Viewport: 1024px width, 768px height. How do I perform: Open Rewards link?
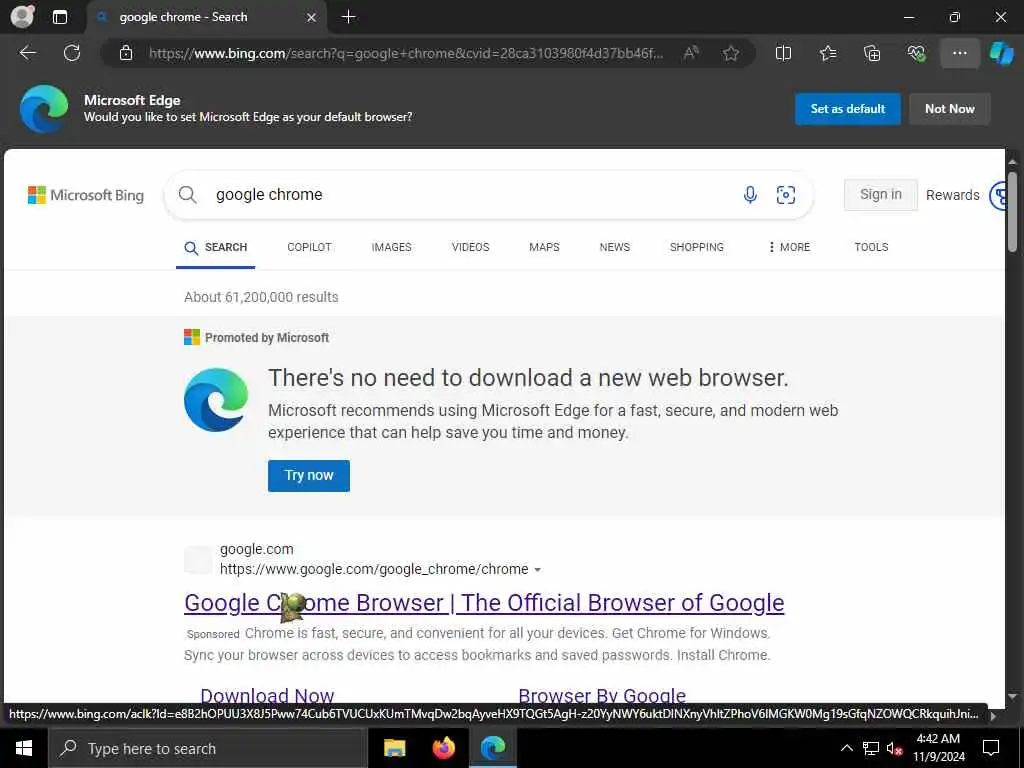pos(953,195)
